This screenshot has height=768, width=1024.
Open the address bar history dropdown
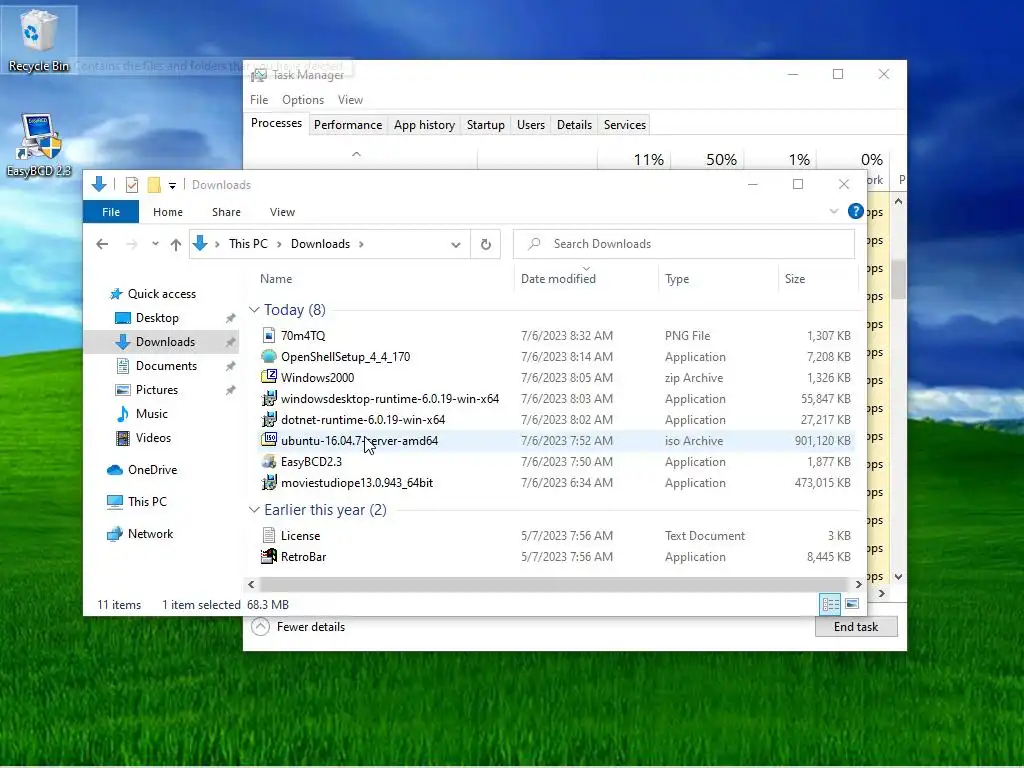pos(456,244)
